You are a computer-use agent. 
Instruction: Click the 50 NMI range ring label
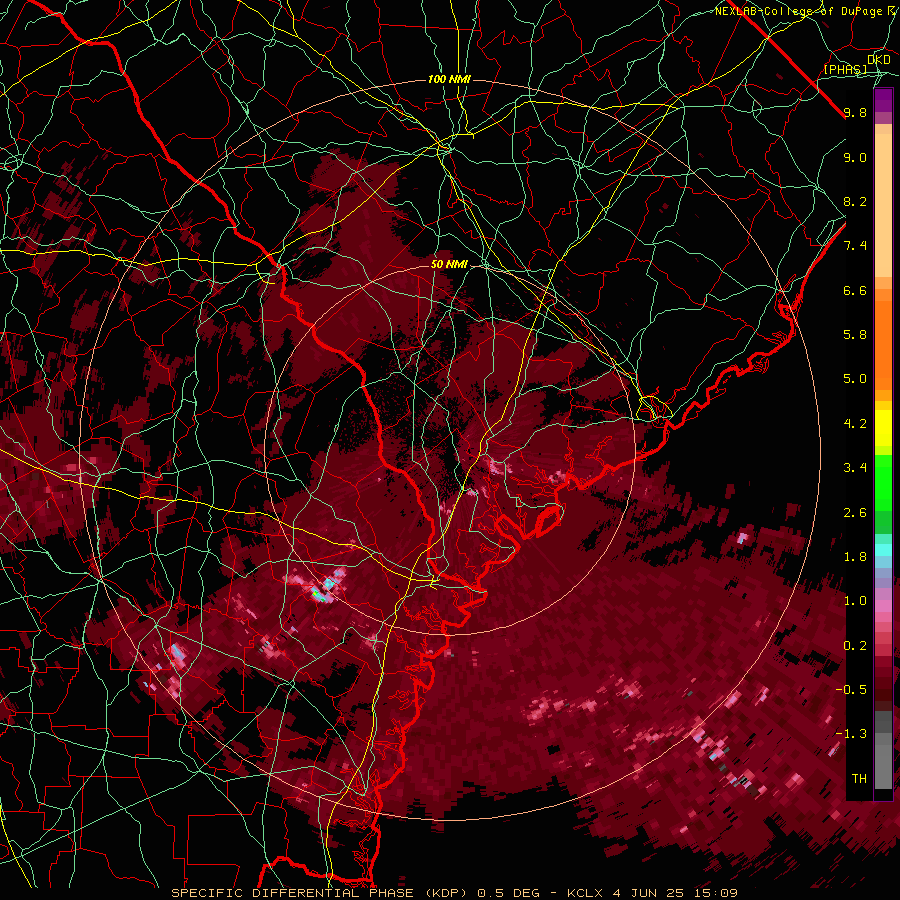[449, 264]
